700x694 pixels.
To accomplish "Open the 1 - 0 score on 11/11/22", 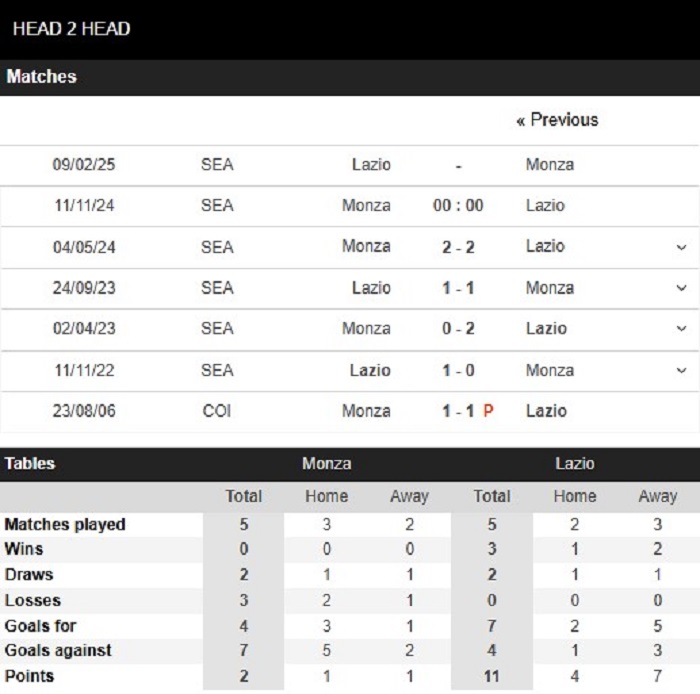I will (458, 370).
